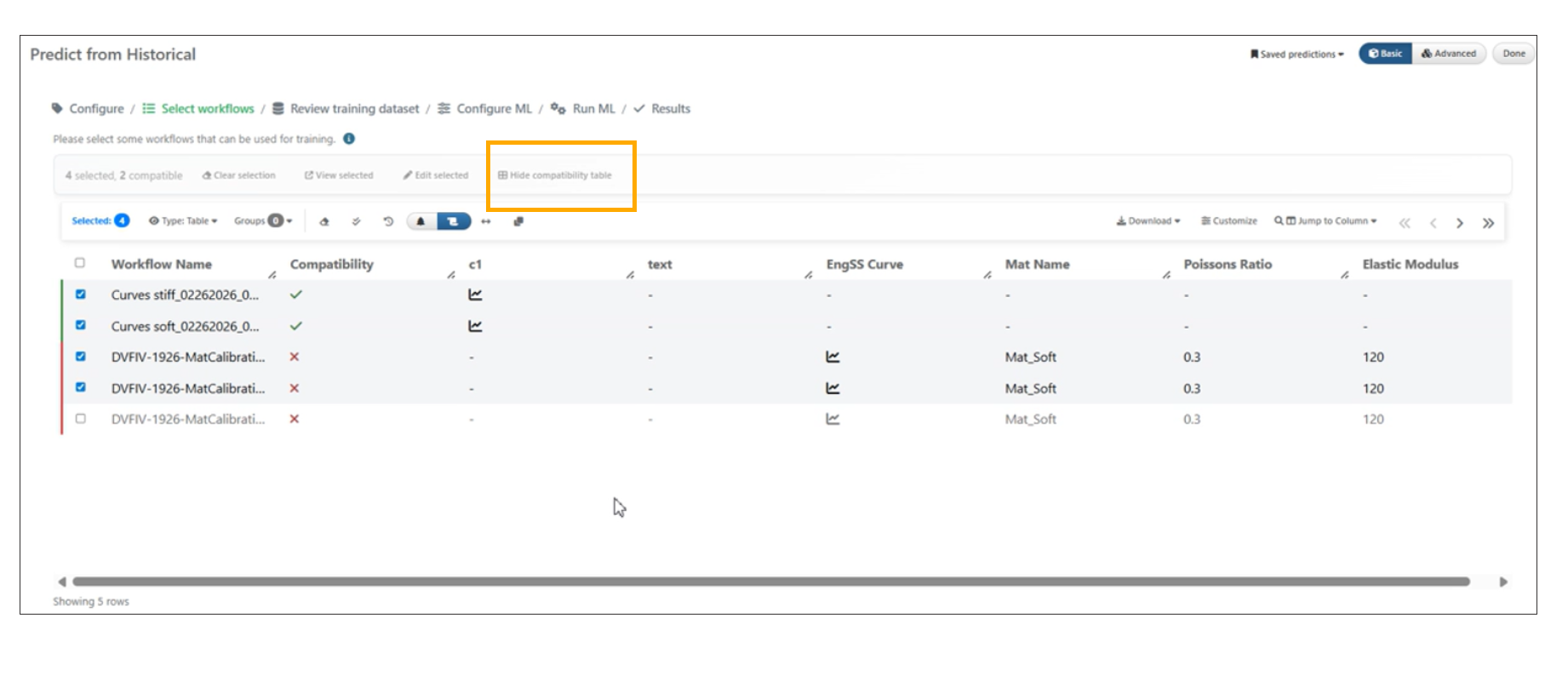
Task: Click the double-arrow fit-width icon
Action: [486, 221]
